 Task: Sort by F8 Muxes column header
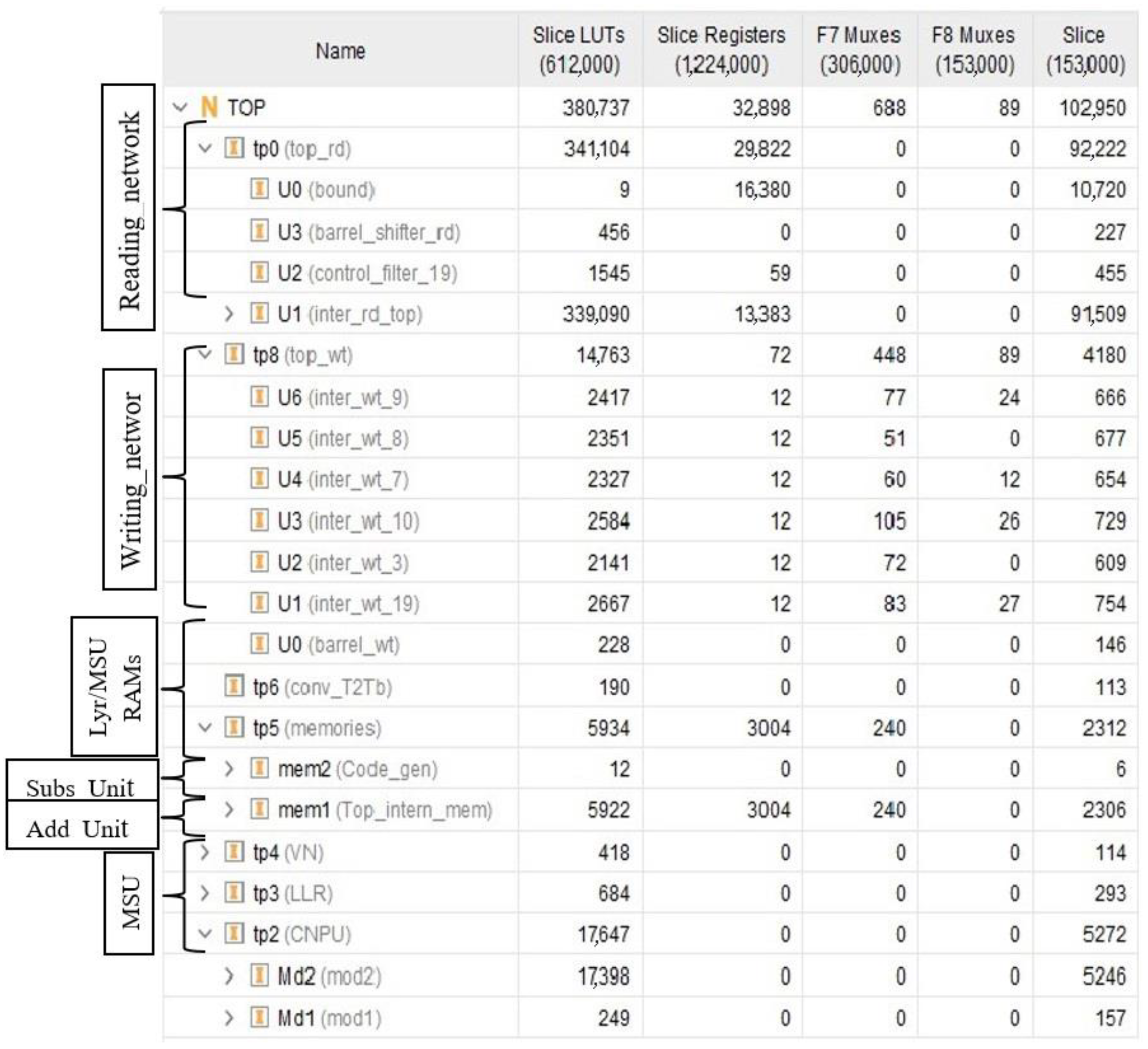click(974, 50)
